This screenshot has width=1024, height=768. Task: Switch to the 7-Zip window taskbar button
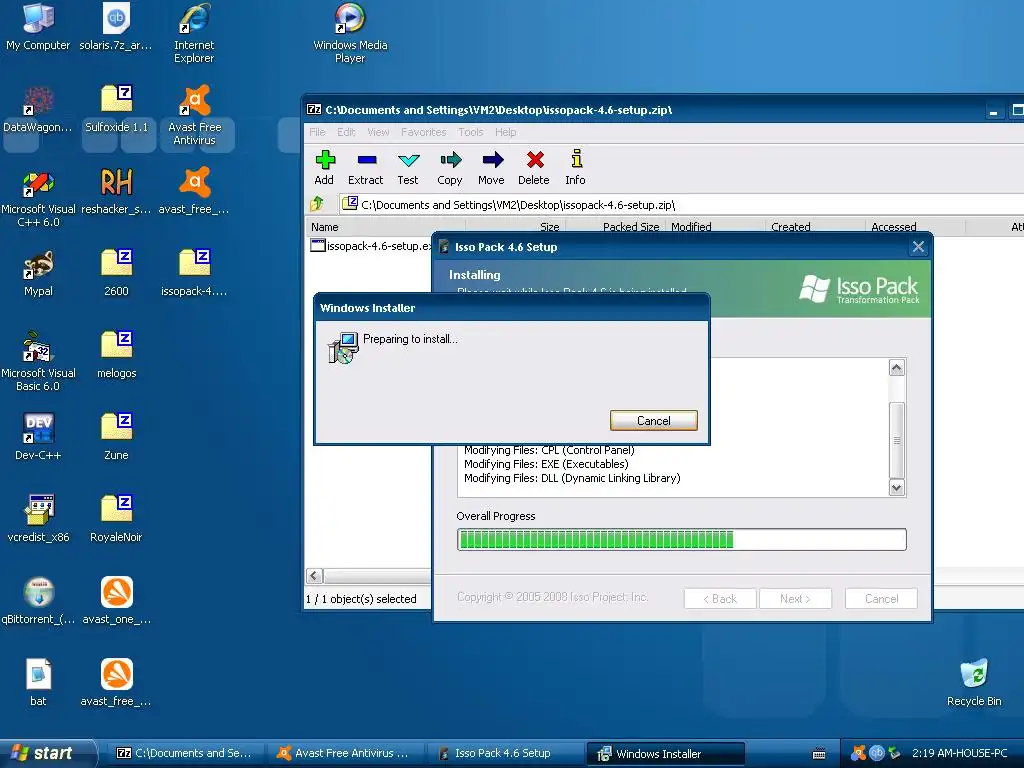click(x=185, y=753)
